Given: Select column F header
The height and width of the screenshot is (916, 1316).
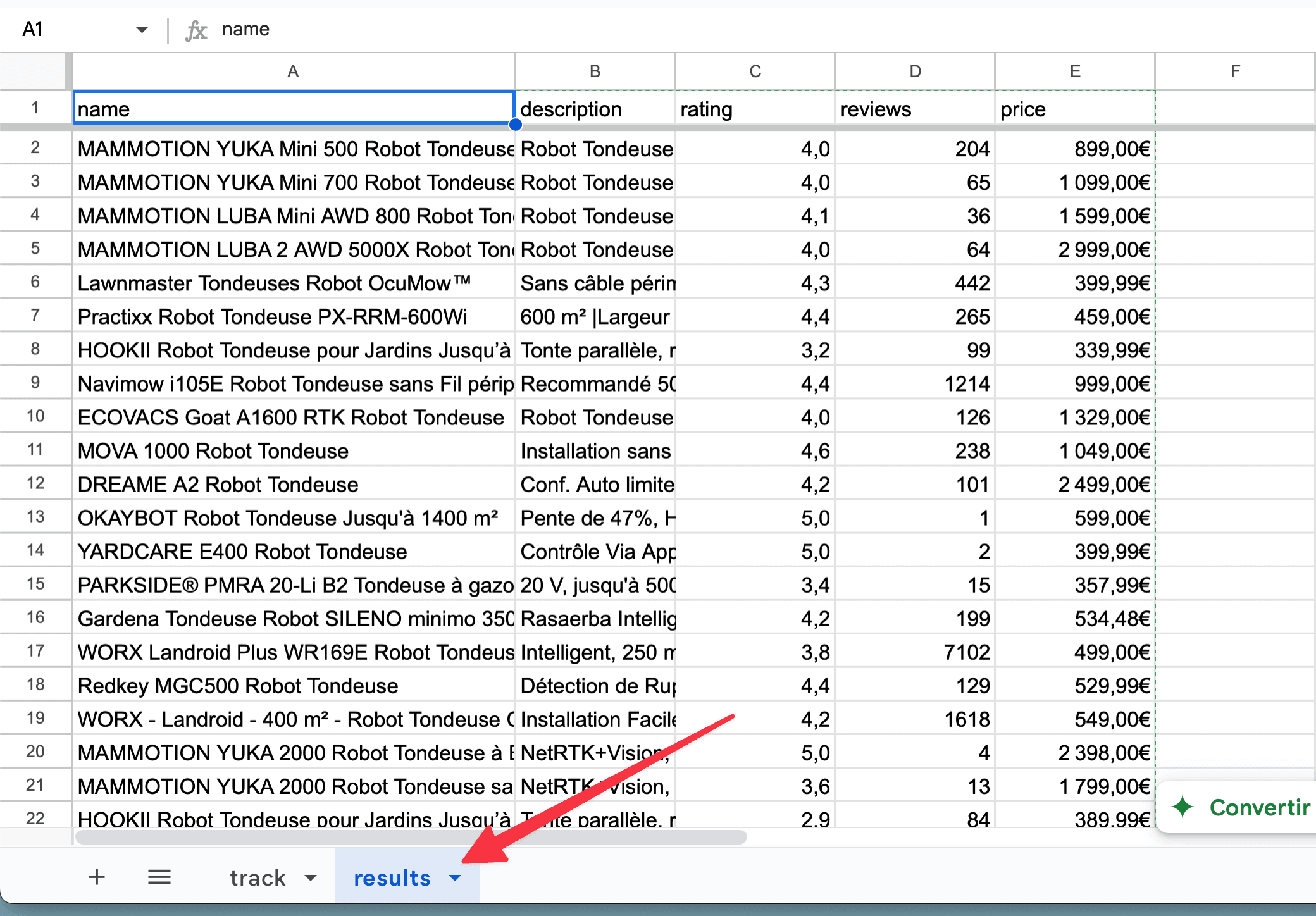Looking at the screenshot, I should (x=1235, y=71).
